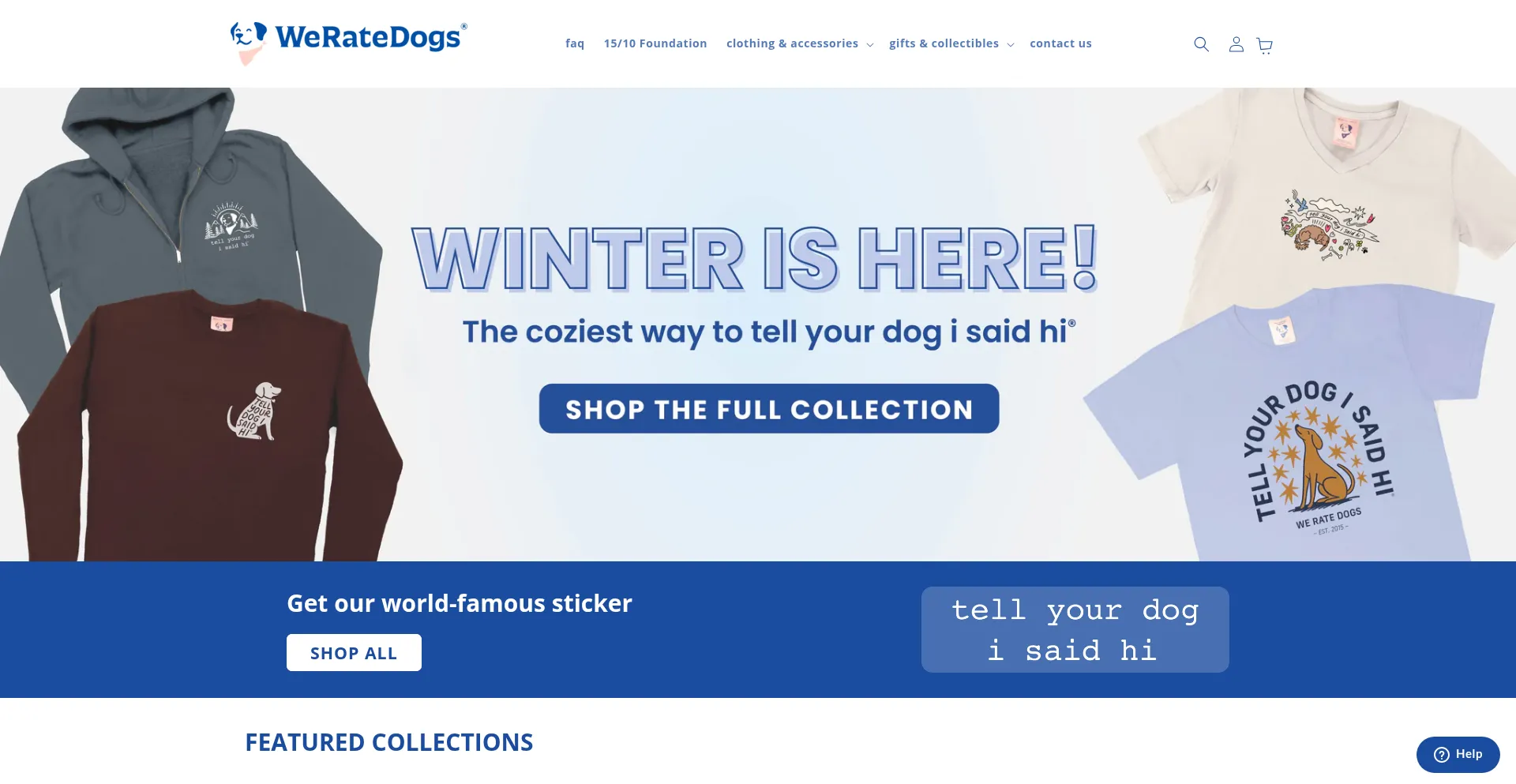Click the Shop All sticker button
Screen dimensions: 1516x784
(x=354, y=653)
